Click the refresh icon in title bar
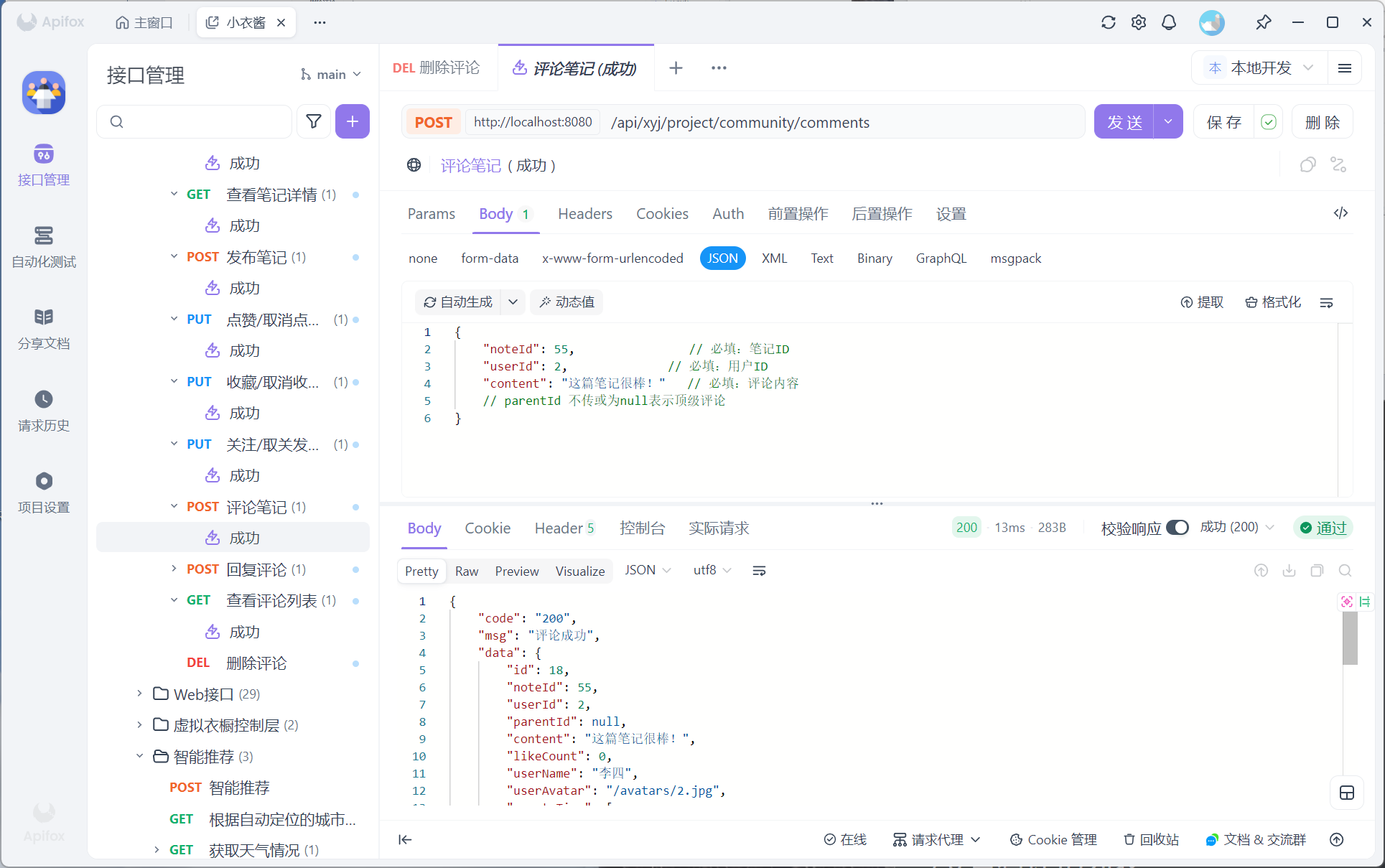1385x868 pixels. (x=1108, y=22)
